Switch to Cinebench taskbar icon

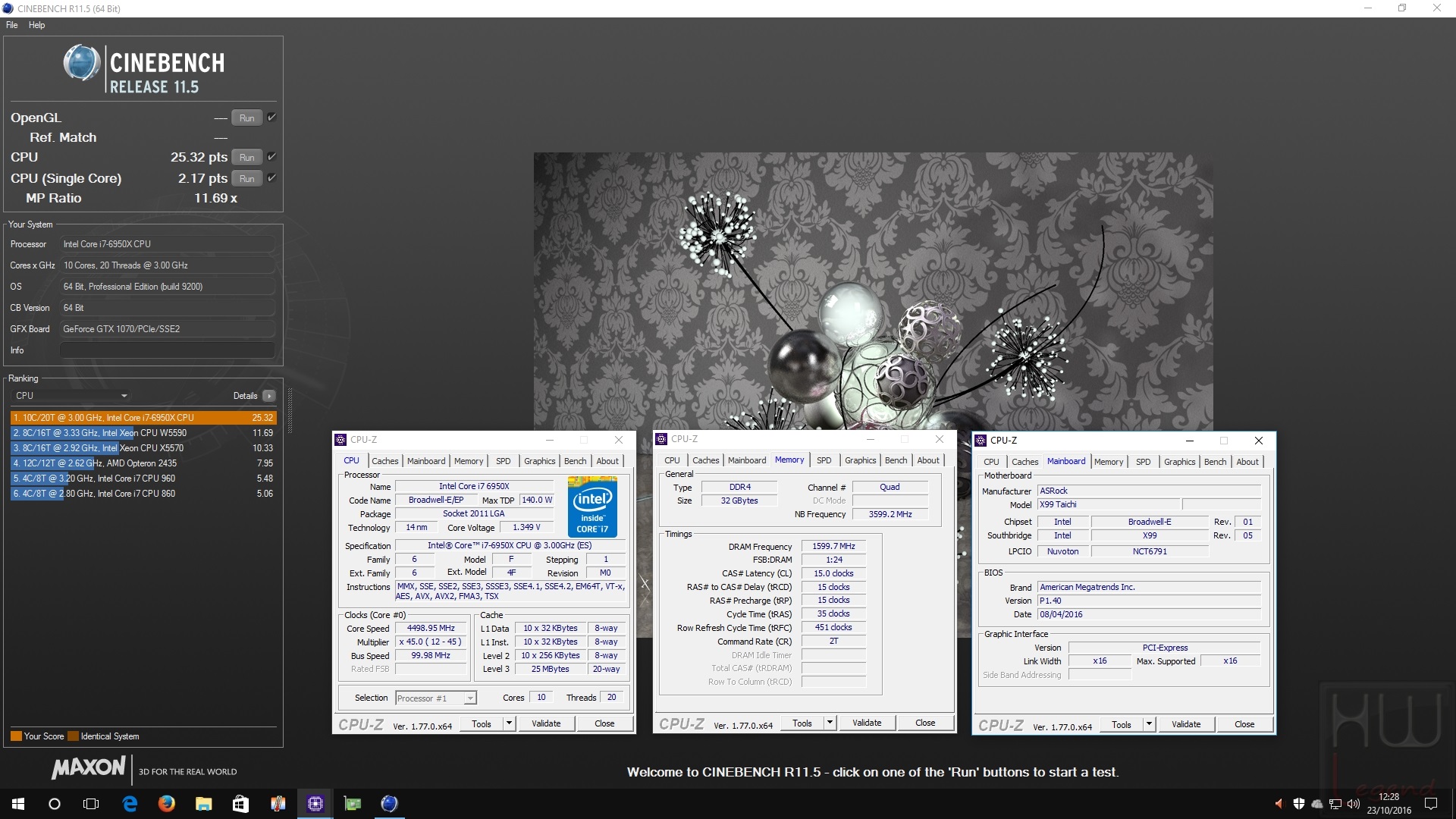(x=389, y=804)
